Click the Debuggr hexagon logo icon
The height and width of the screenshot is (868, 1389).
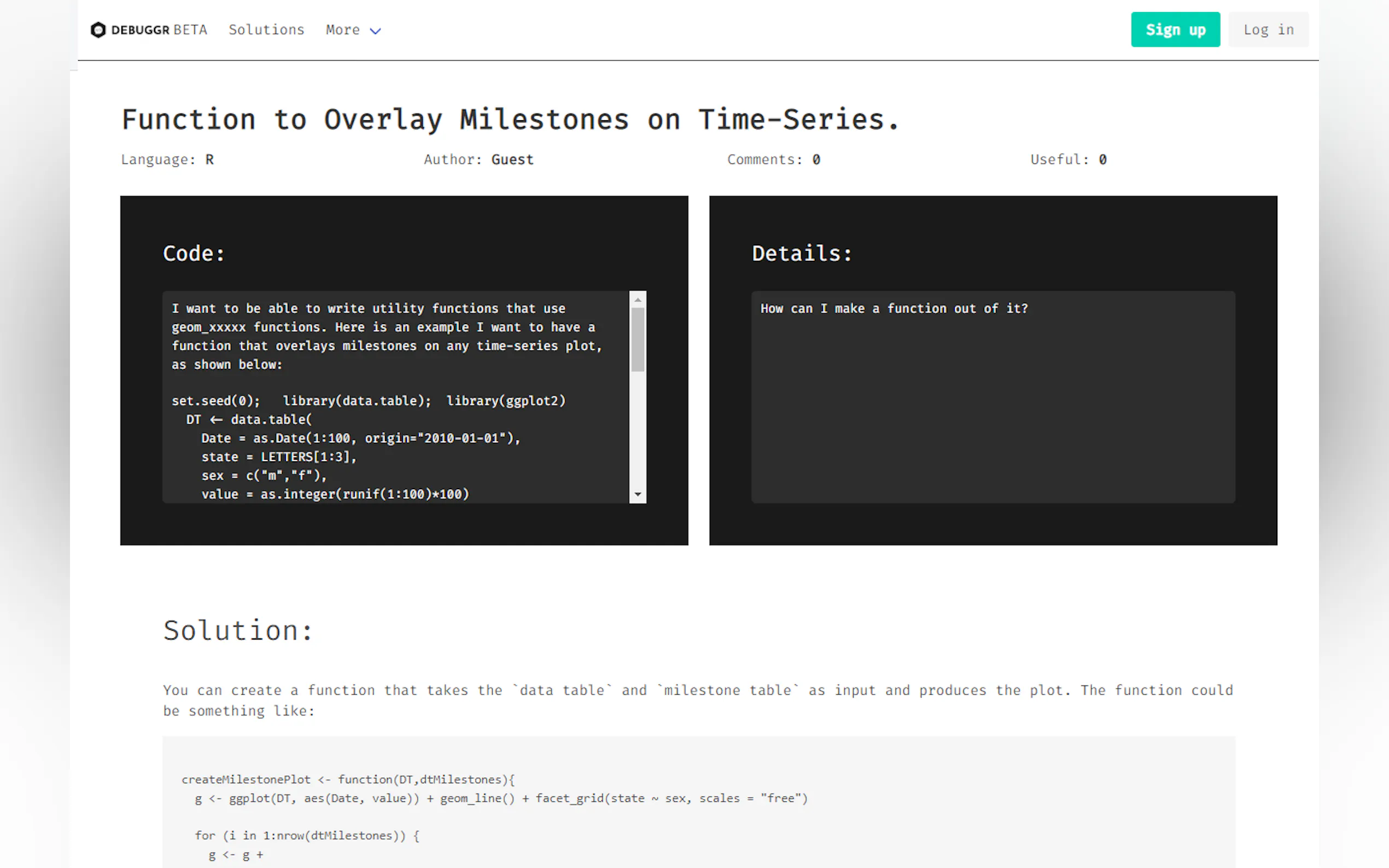coord(98,30)
